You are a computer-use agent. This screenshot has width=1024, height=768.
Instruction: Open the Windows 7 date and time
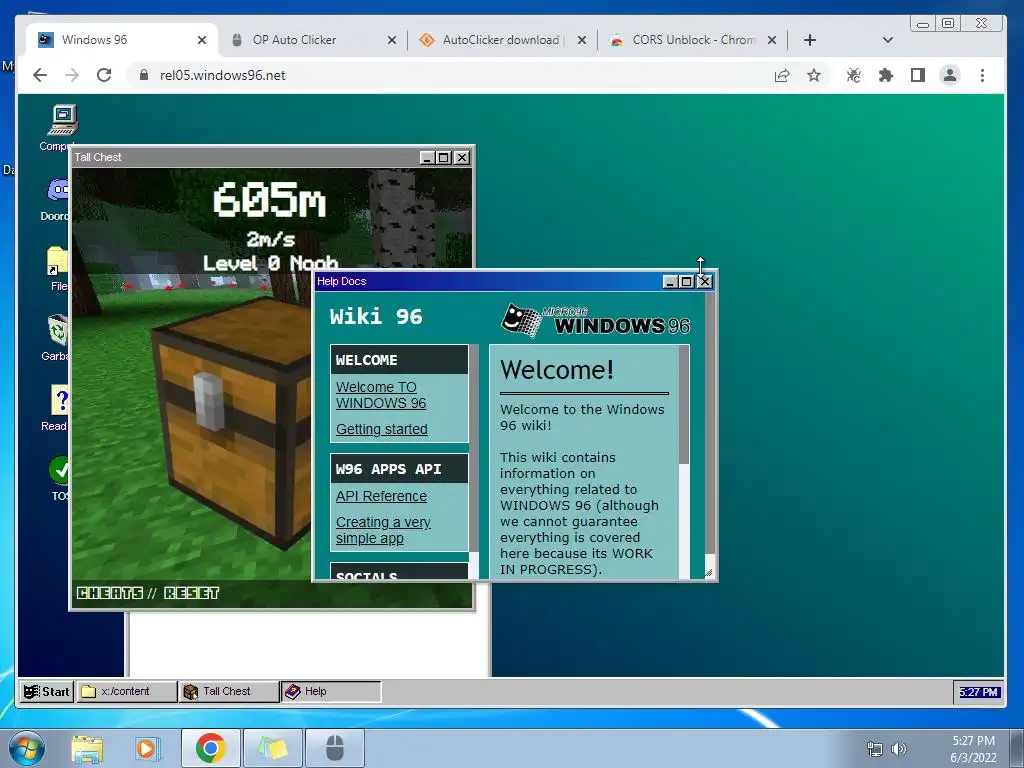click(x=973, y=749)
